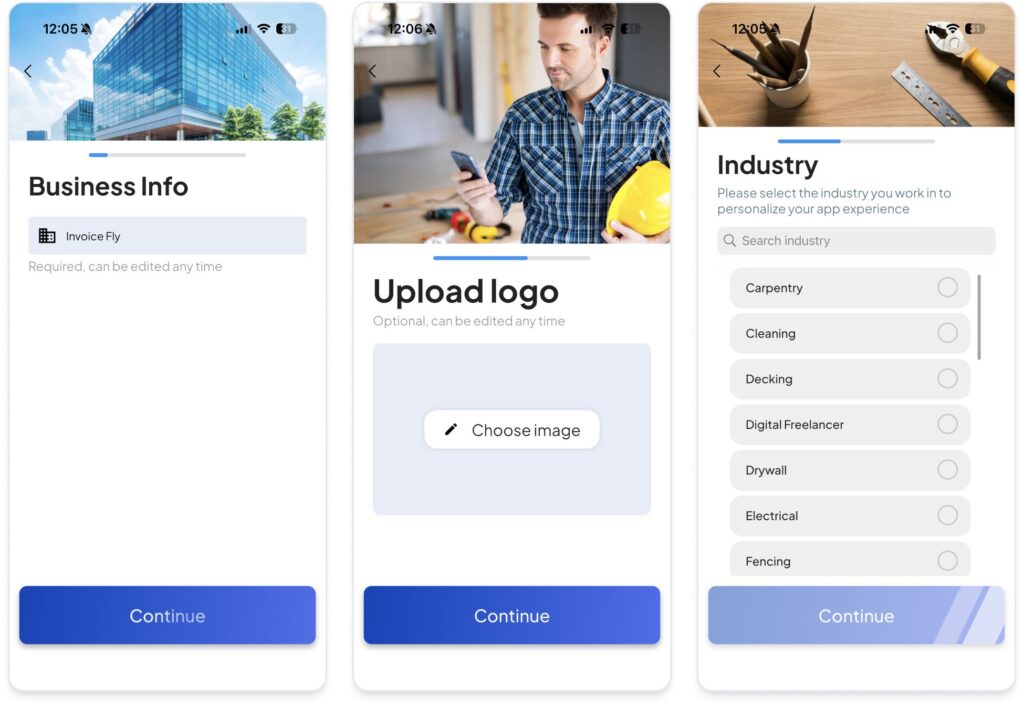Continue from the Upload logo screen
The height and width of the screenshot is (706, 1024).
coord(512,615)
